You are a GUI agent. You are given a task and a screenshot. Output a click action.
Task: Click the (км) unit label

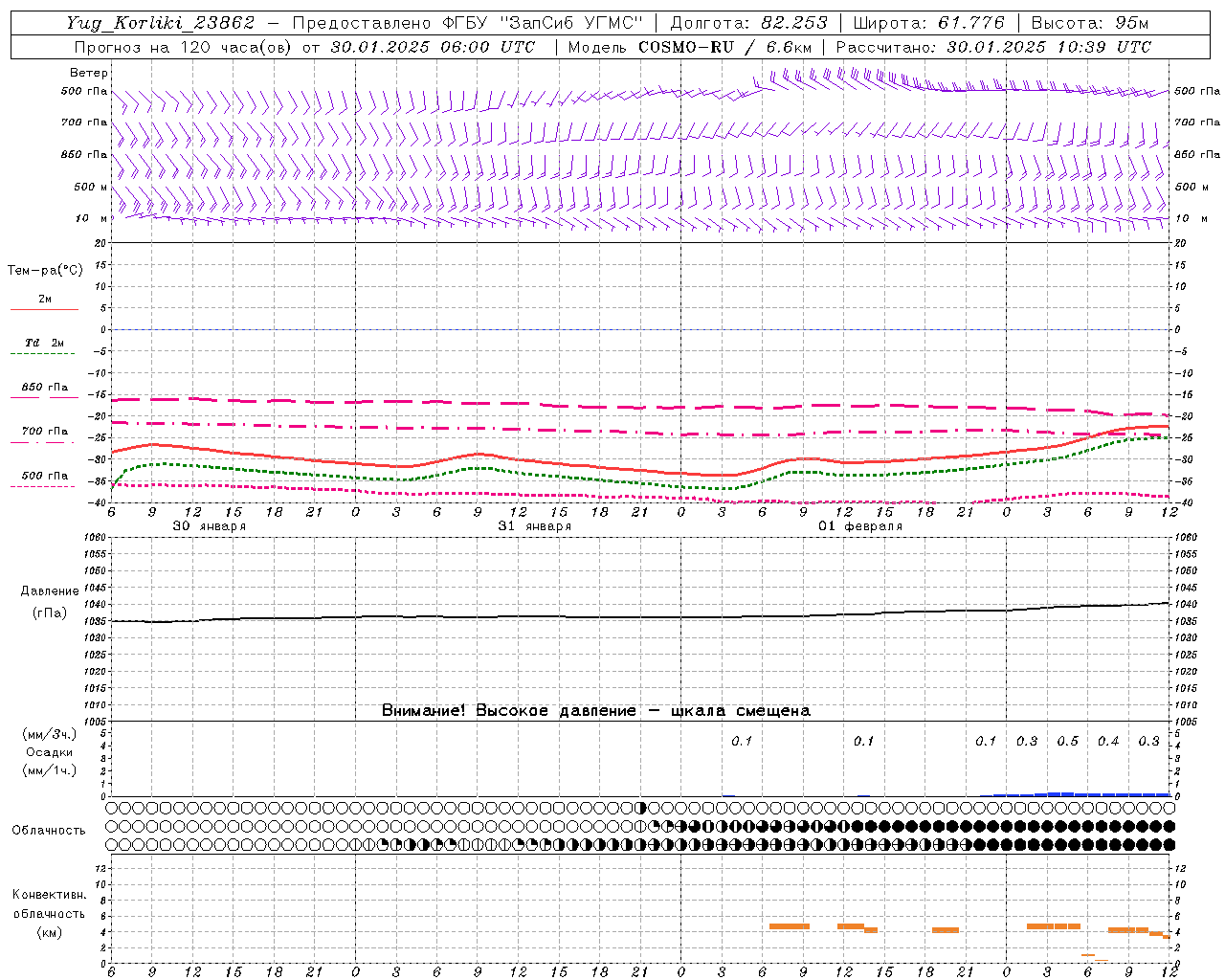click(x=49, y=932)
